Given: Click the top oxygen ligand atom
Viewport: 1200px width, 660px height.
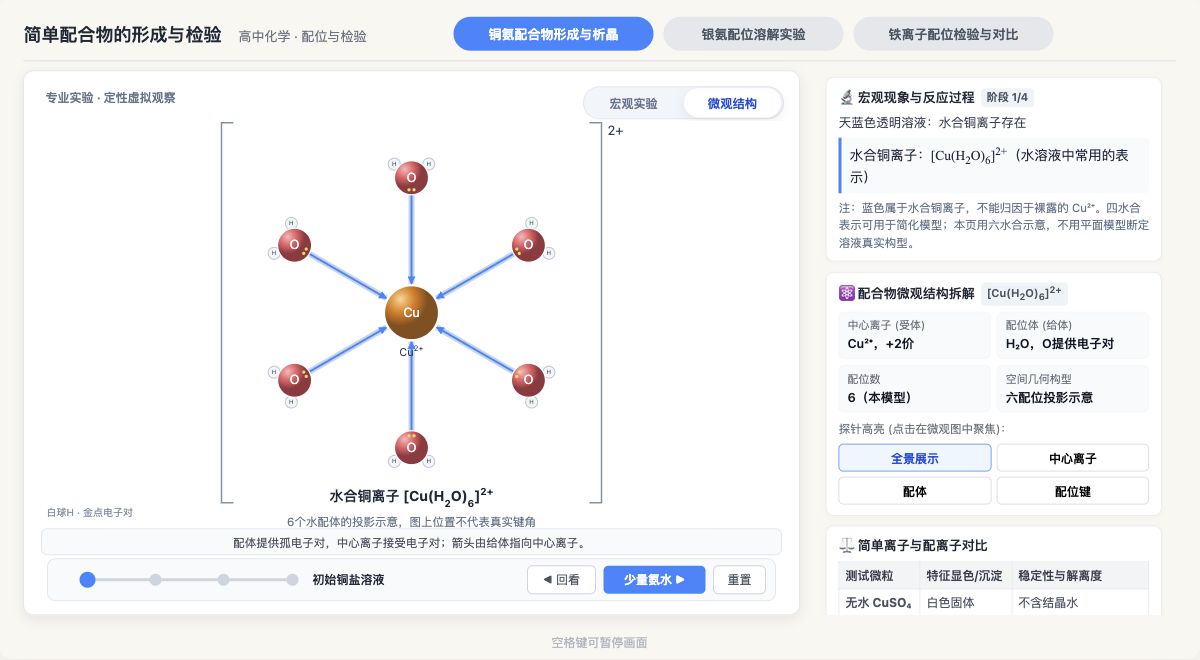Looking at the screenshot, I should point(411,178).
